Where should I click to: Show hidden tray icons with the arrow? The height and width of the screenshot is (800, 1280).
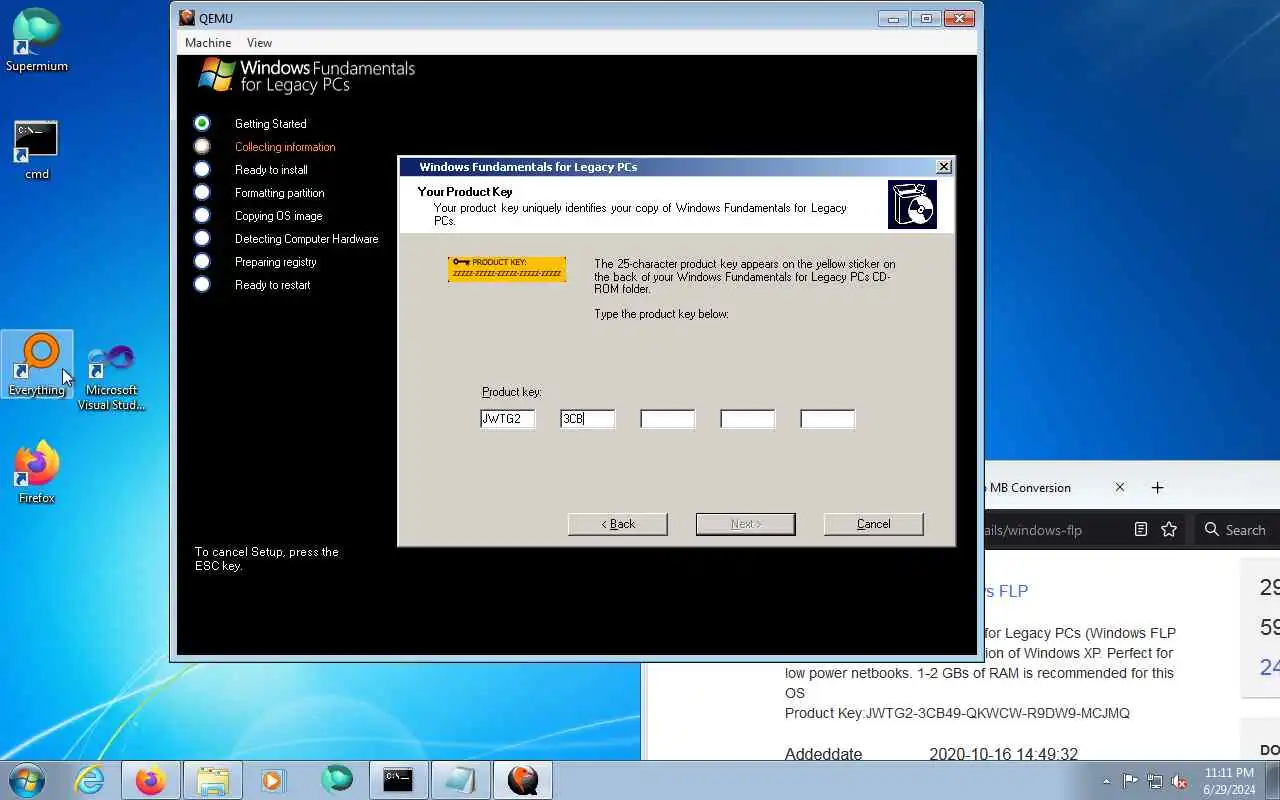coord(1106,781)
